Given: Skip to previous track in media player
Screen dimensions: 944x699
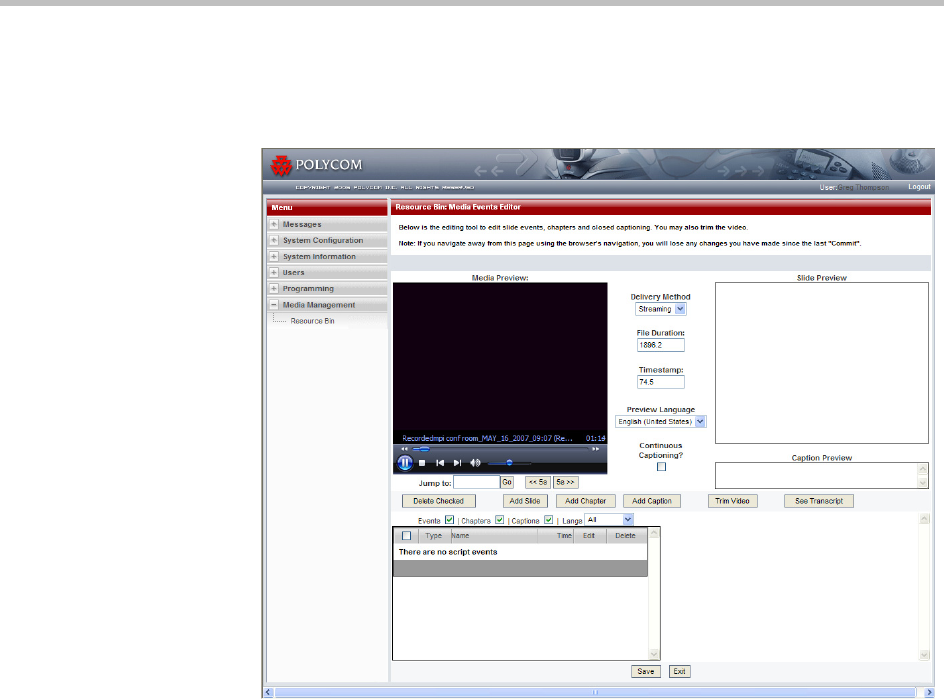Looking at the screenshot, I should [x=440, y=463].
